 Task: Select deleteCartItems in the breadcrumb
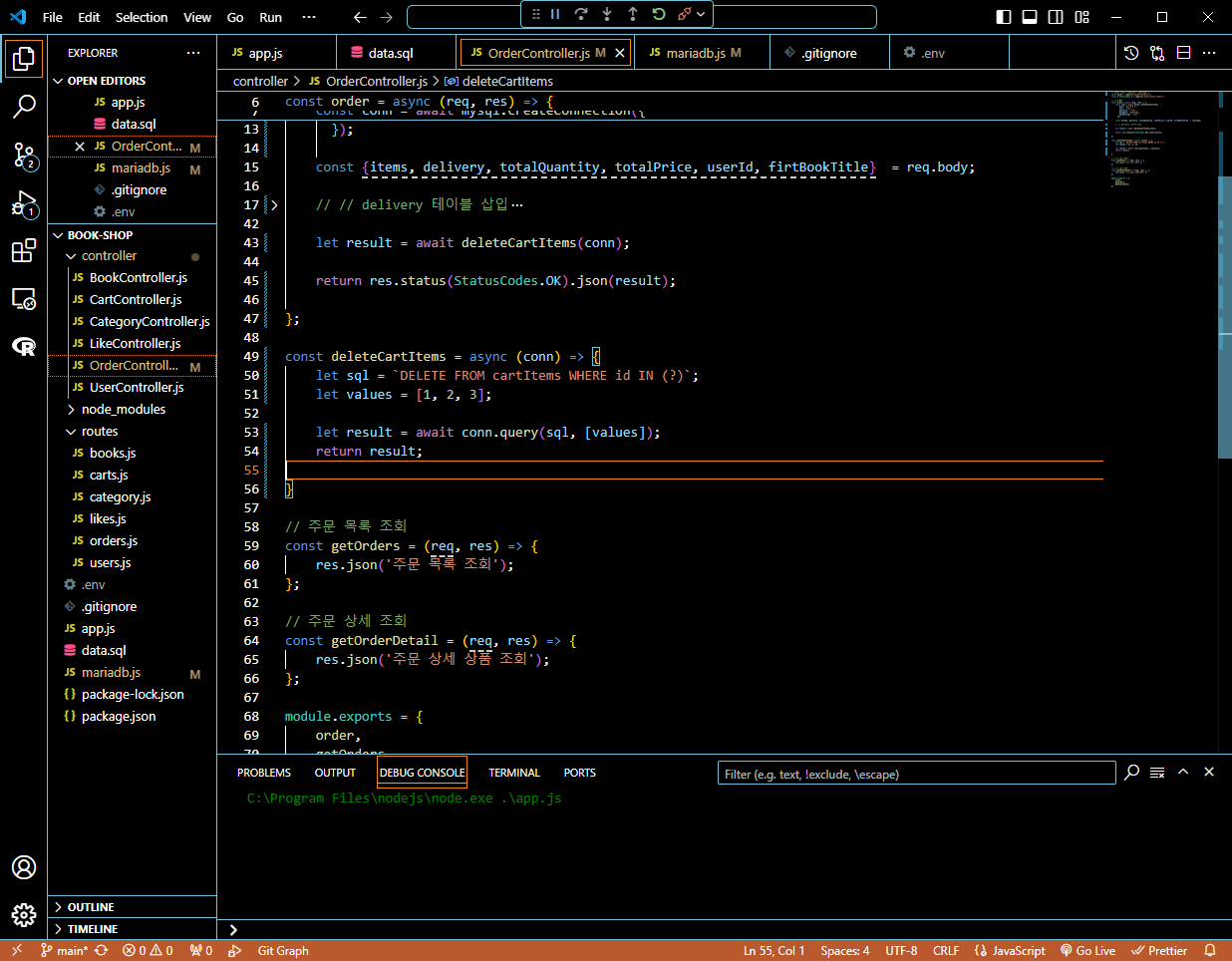coord(507,81)
